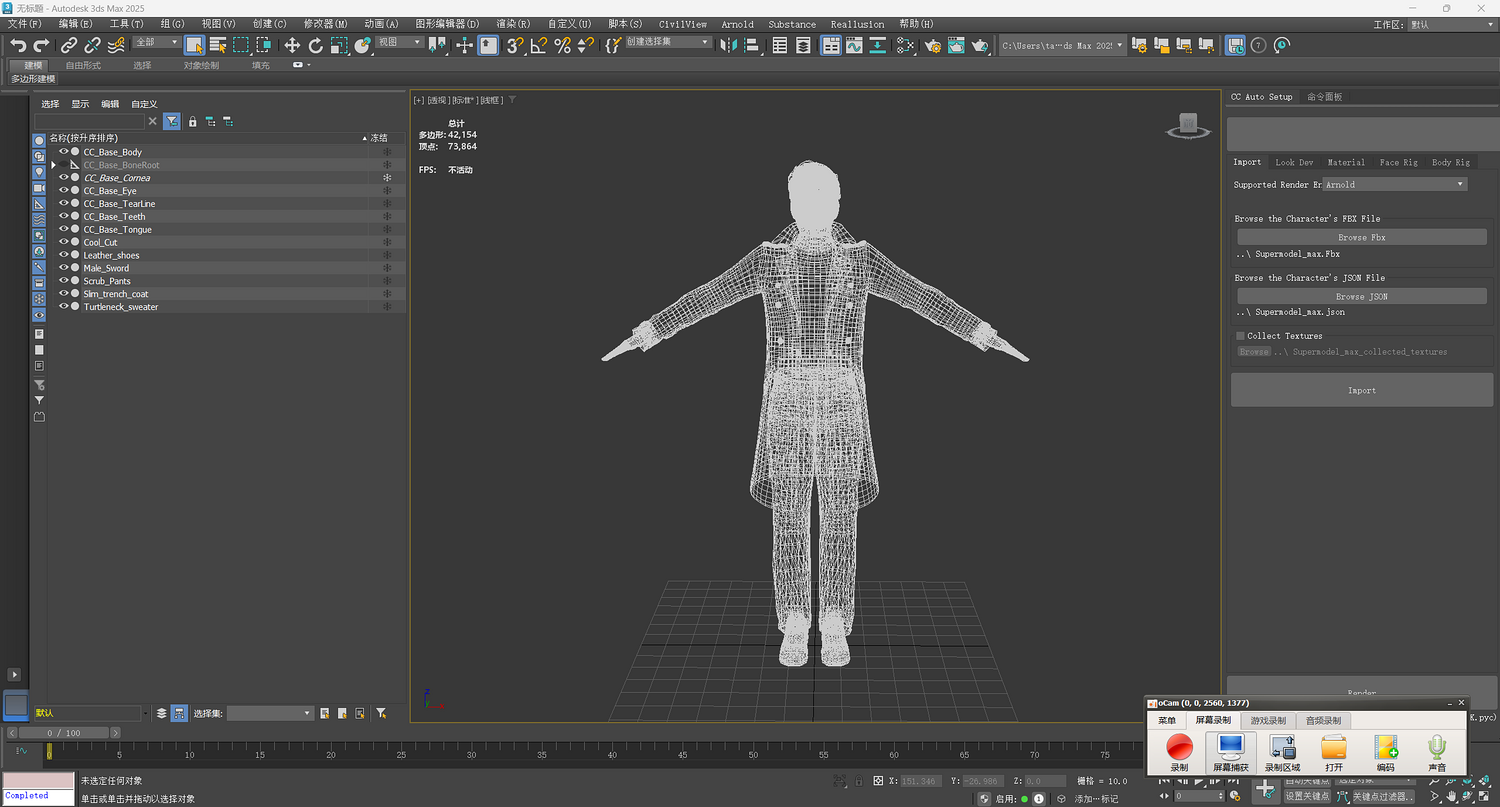
Task: Open the 创建选择集 selection set dropdown
Action: pyautogui.click(x=668, y=43)
